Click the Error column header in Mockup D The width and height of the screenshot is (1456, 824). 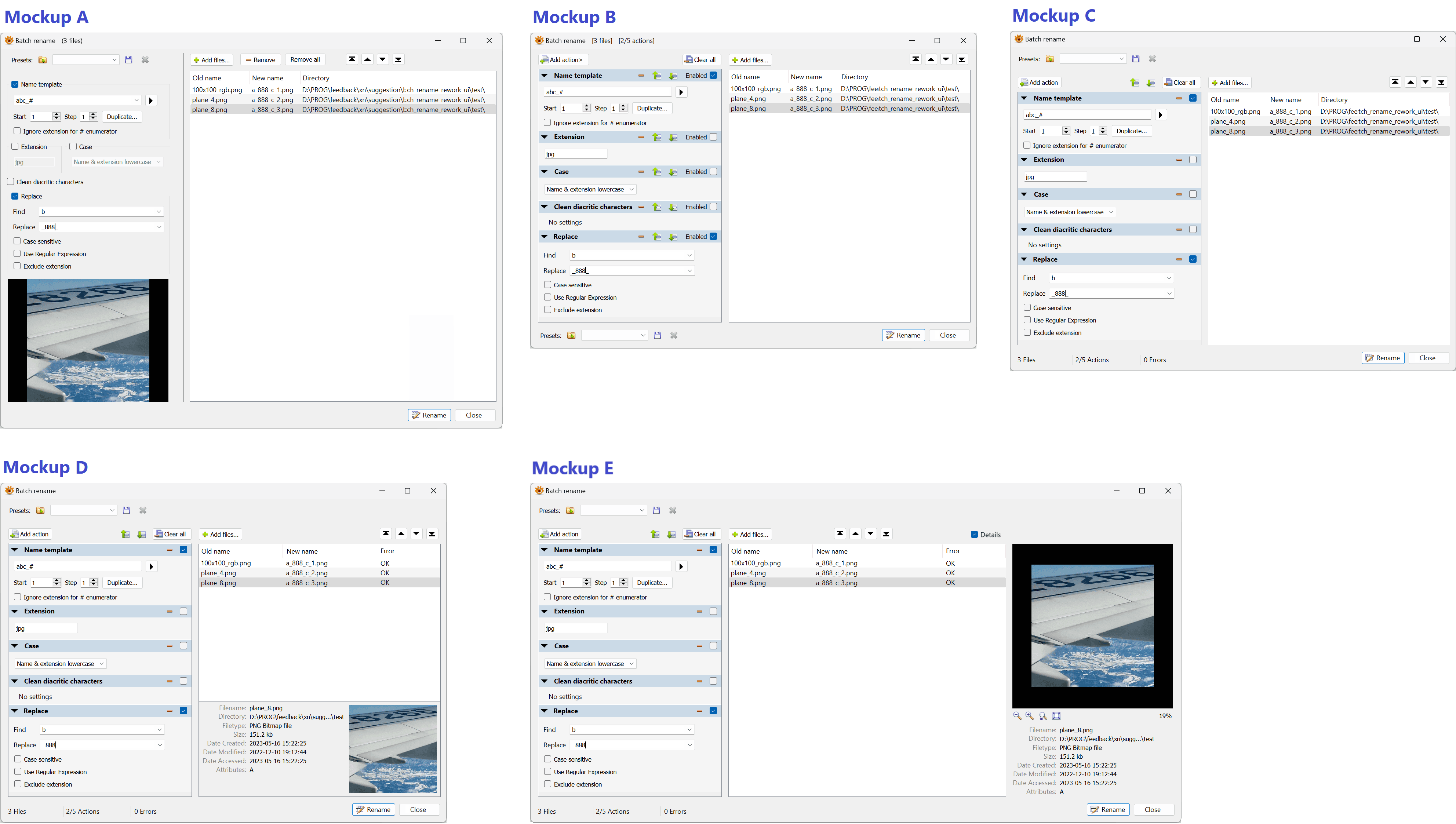point(387,551)
